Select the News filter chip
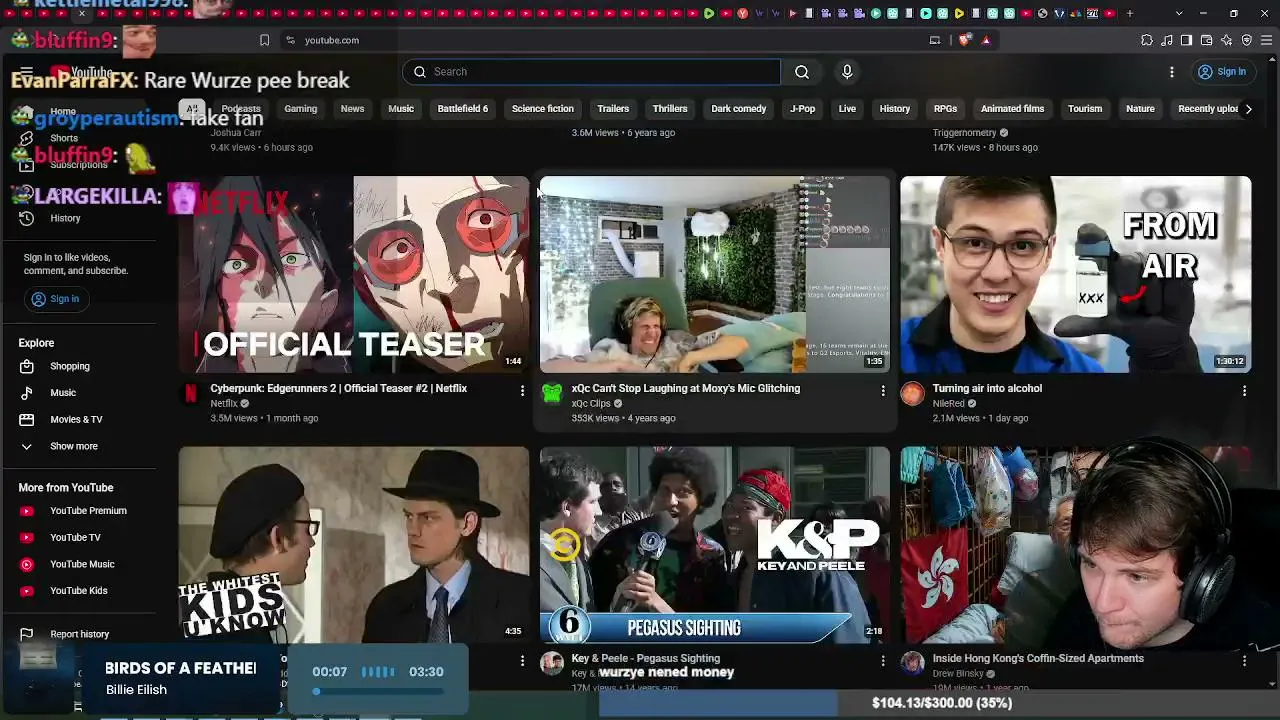 pyautogui.click(x=352, y=109)
